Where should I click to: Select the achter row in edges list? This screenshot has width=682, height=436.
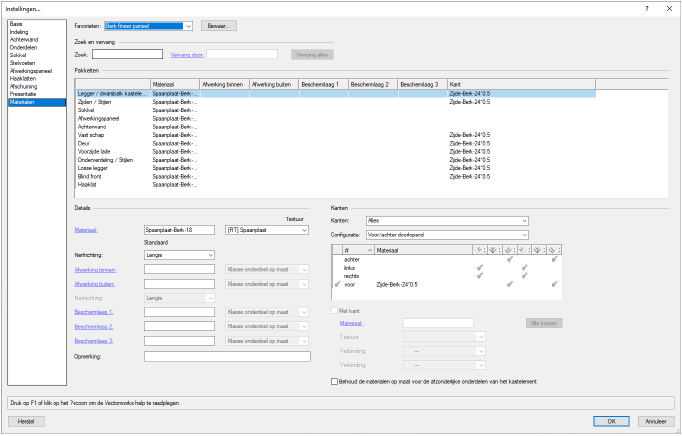[447, 260]
